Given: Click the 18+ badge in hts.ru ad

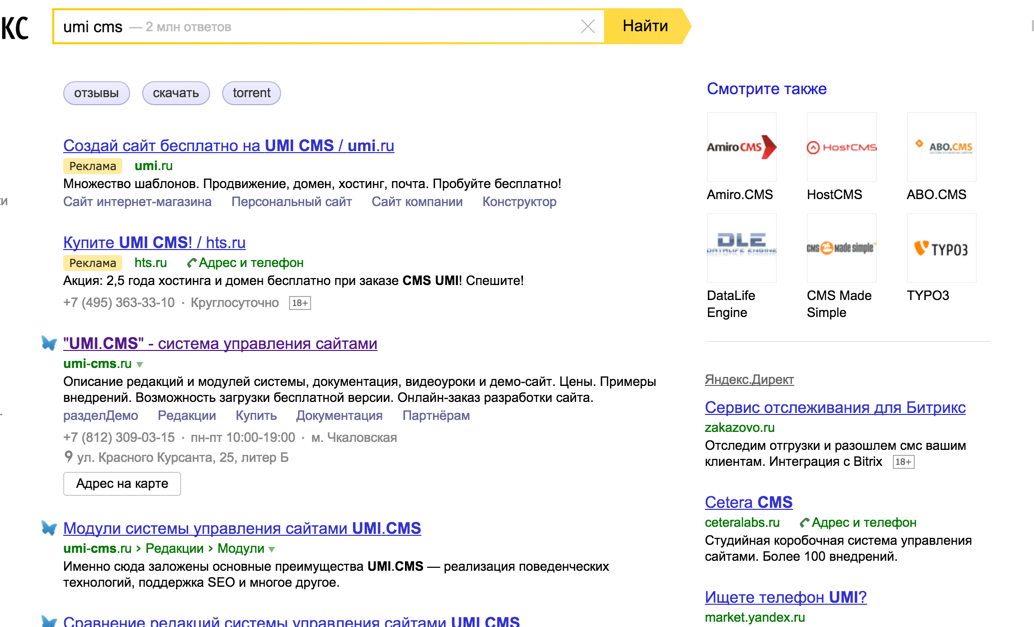Looking at the screenshot, I should pos(300,303).
